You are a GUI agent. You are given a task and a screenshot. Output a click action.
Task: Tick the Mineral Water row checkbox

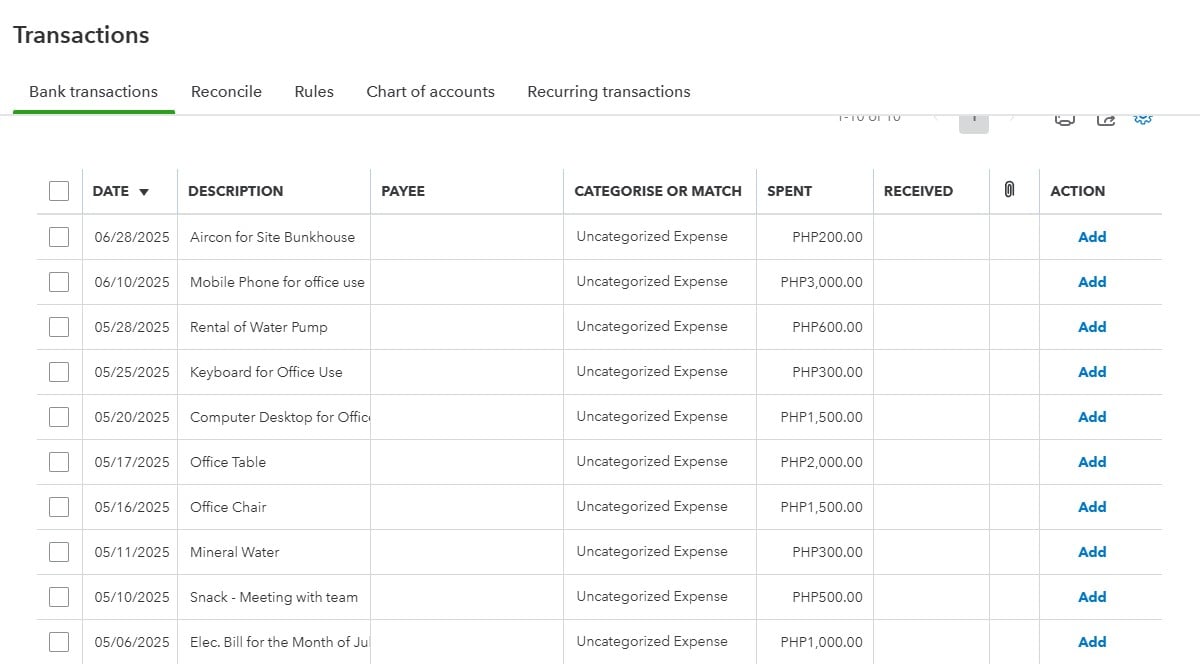(x=59, y=552)
